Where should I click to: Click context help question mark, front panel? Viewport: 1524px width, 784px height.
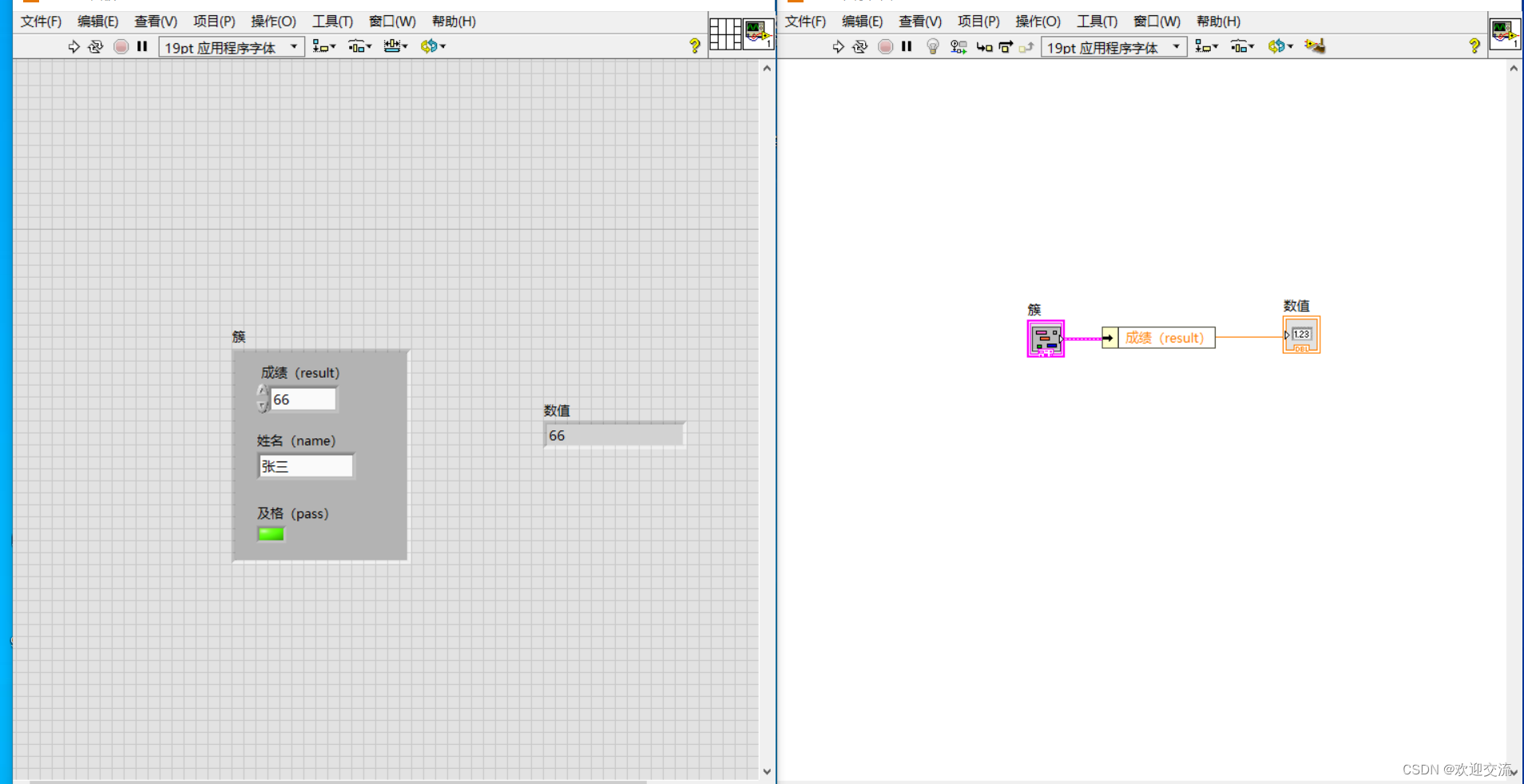point(695,46)
